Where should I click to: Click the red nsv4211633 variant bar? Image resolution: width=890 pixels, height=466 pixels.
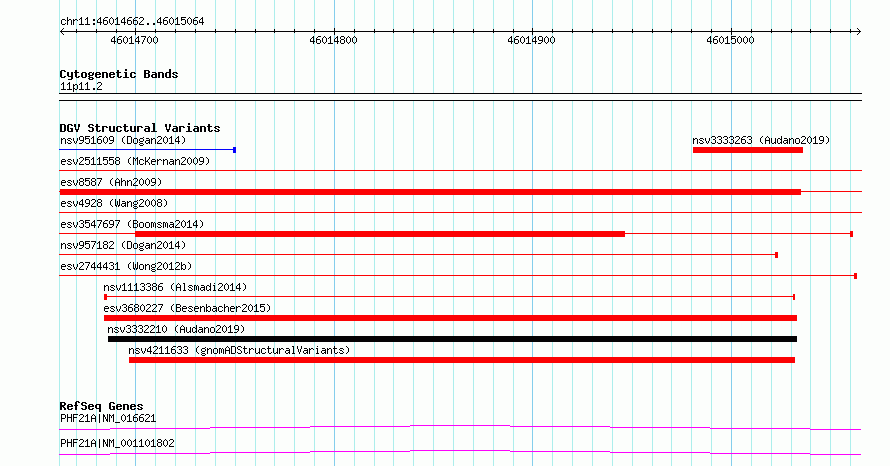(x=462, y=360)
